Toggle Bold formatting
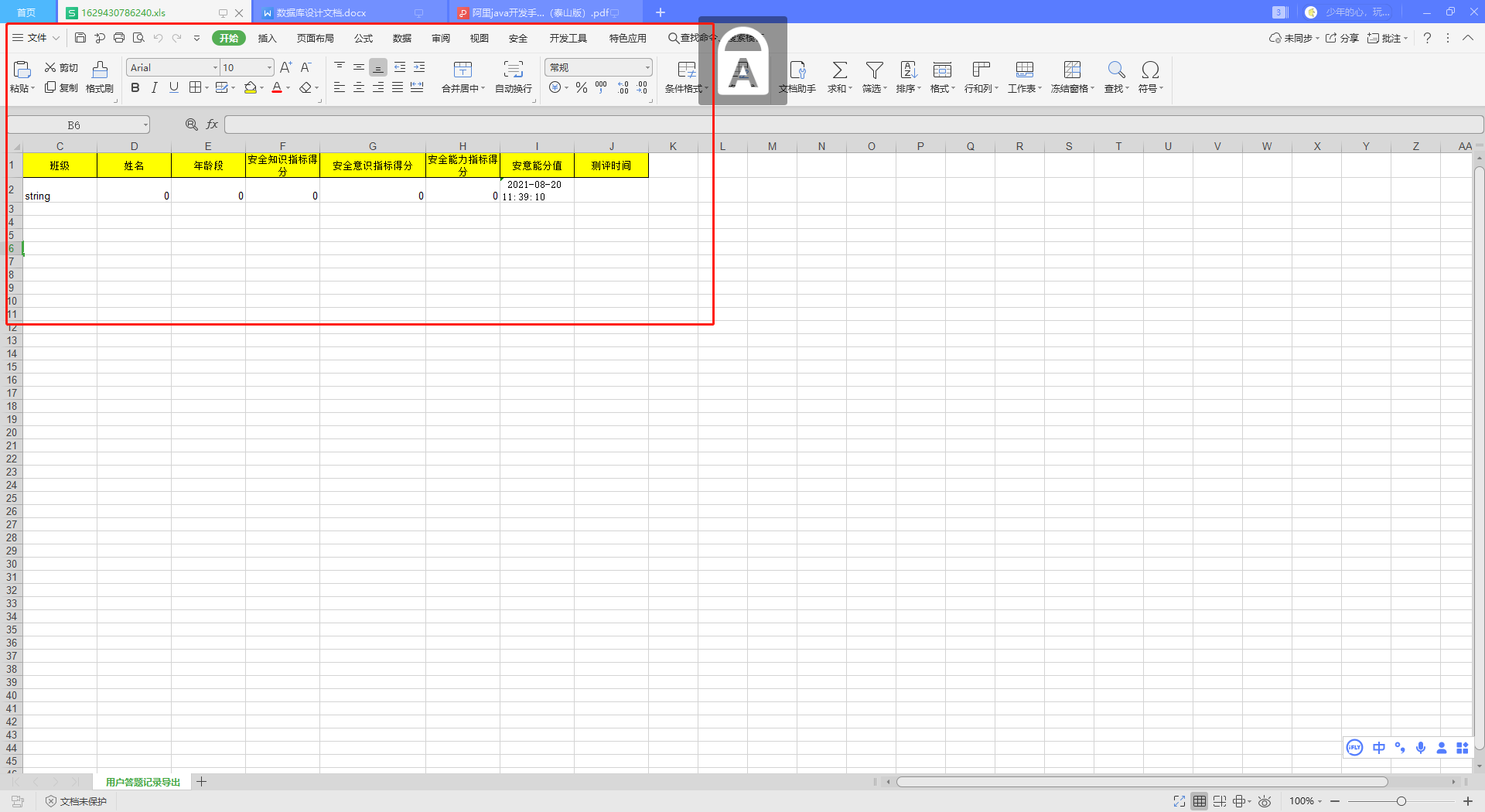Viewport: 1485px width, 812px height. [x=135, y=88]
